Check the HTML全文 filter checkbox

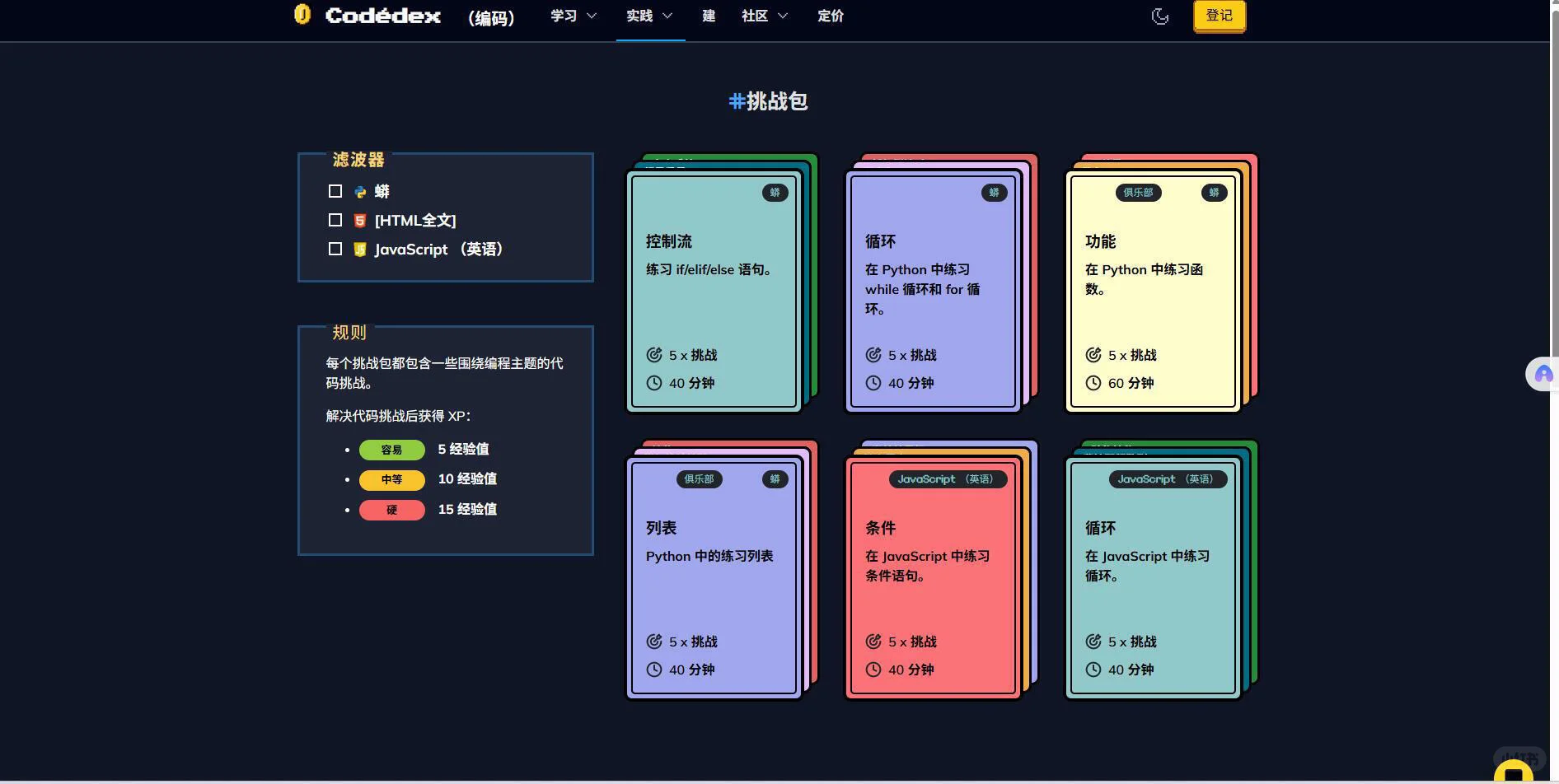[335, 220]
